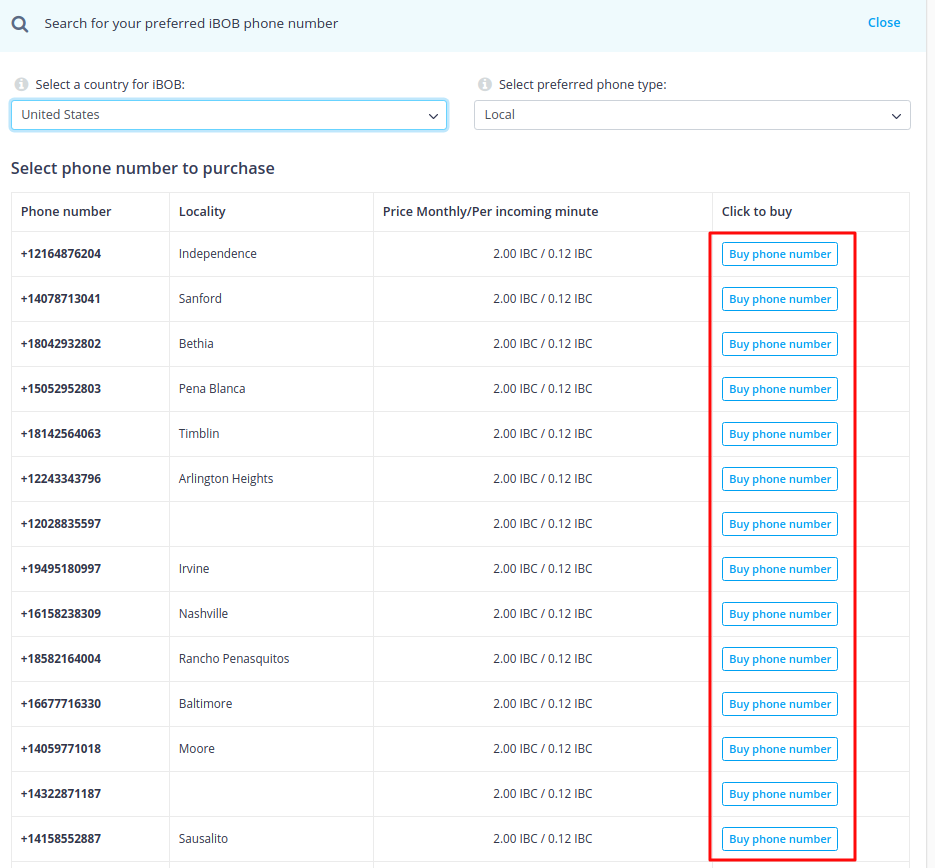Expand the Local phone type dropdown
The image size is (935, 868).
[x=692, y=115]
